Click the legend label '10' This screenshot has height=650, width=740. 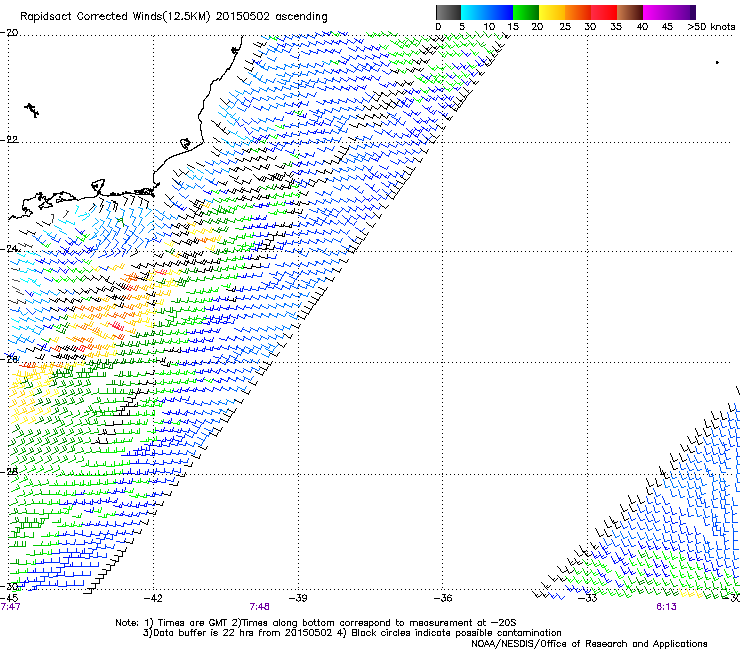[x=489, y=27]
